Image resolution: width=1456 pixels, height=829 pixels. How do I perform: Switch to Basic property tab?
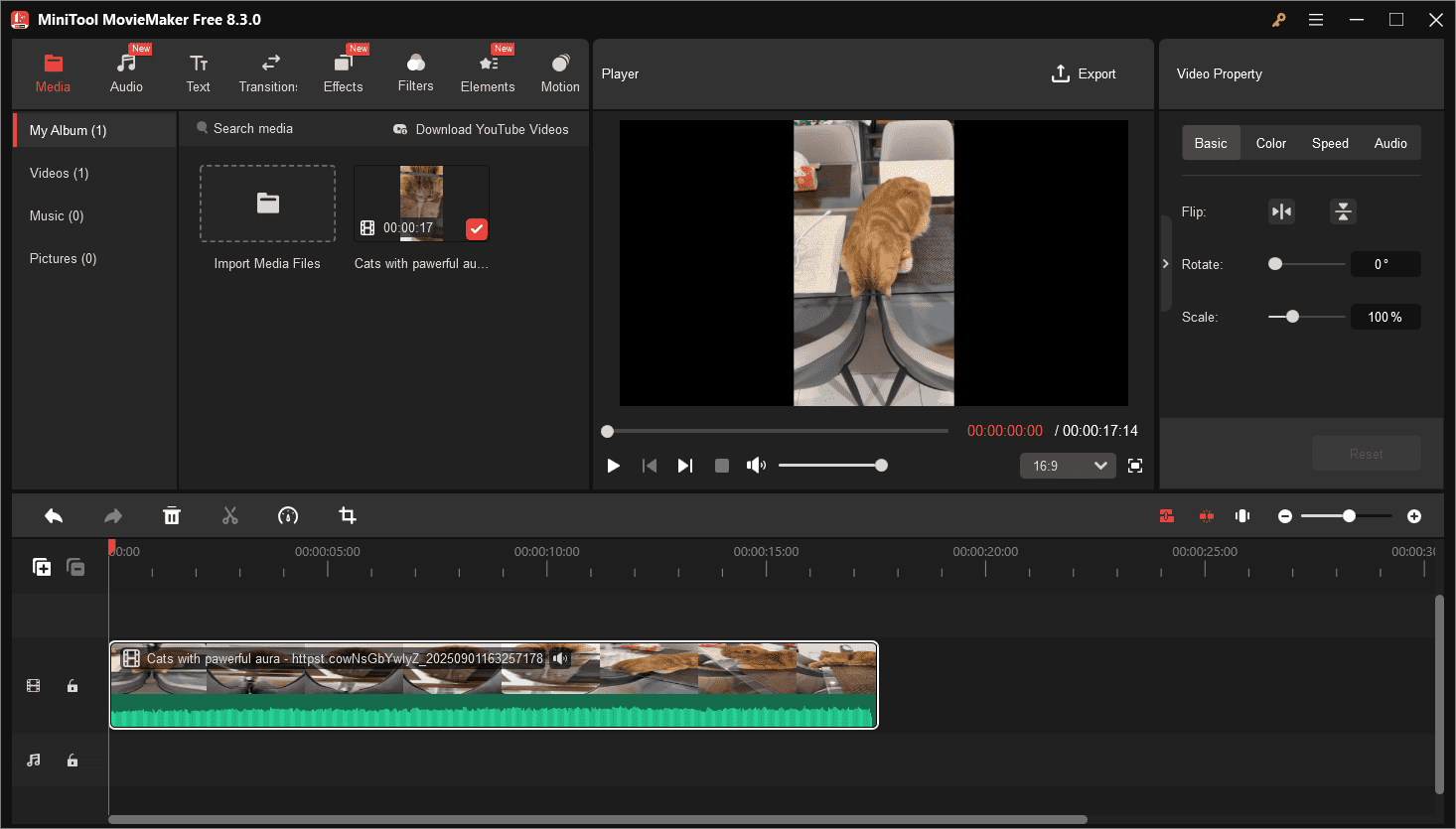(x=1211, y=143)
